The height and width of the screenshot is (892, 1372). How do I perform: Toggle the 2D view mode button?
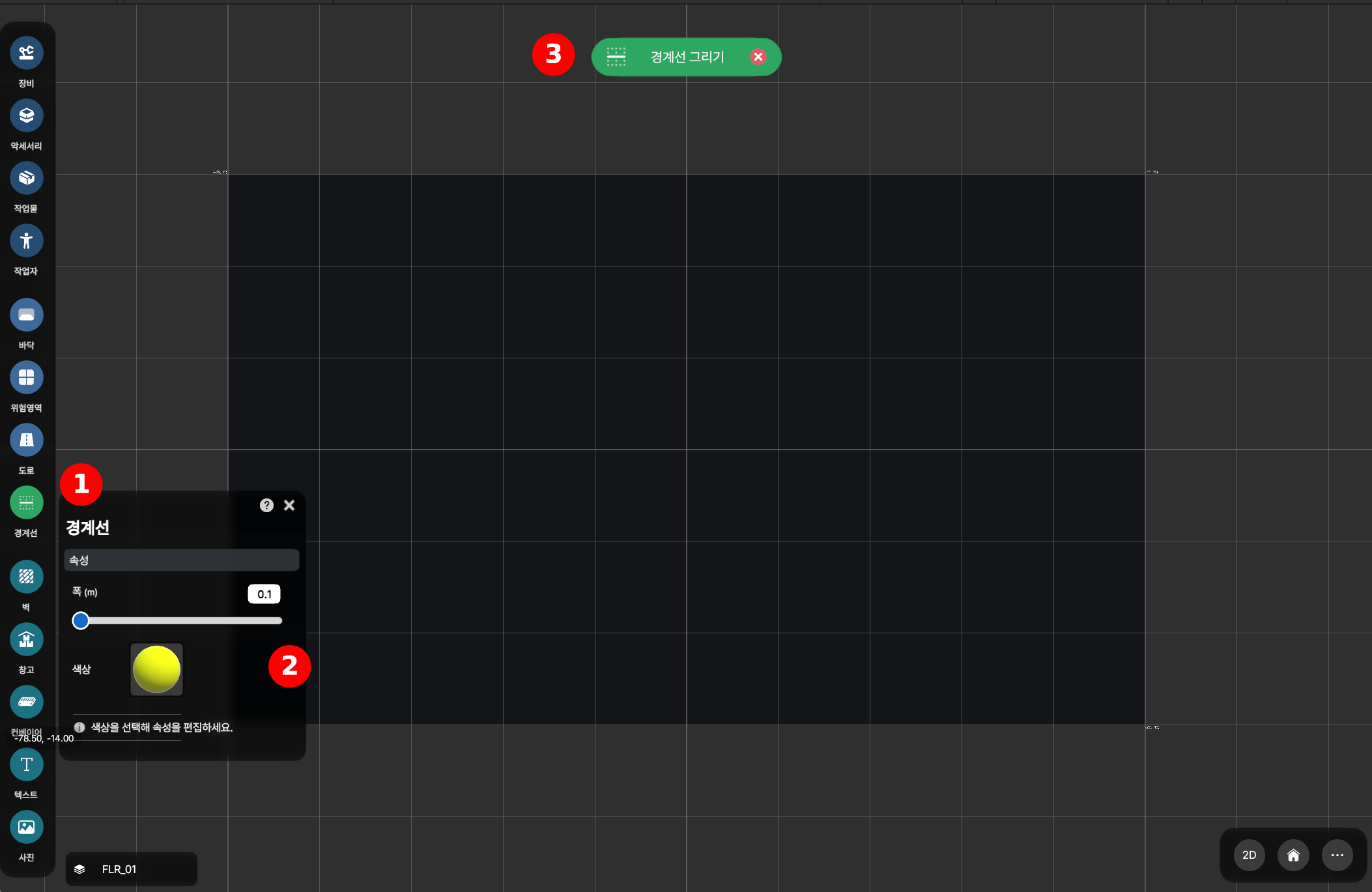coord(1249,855)
